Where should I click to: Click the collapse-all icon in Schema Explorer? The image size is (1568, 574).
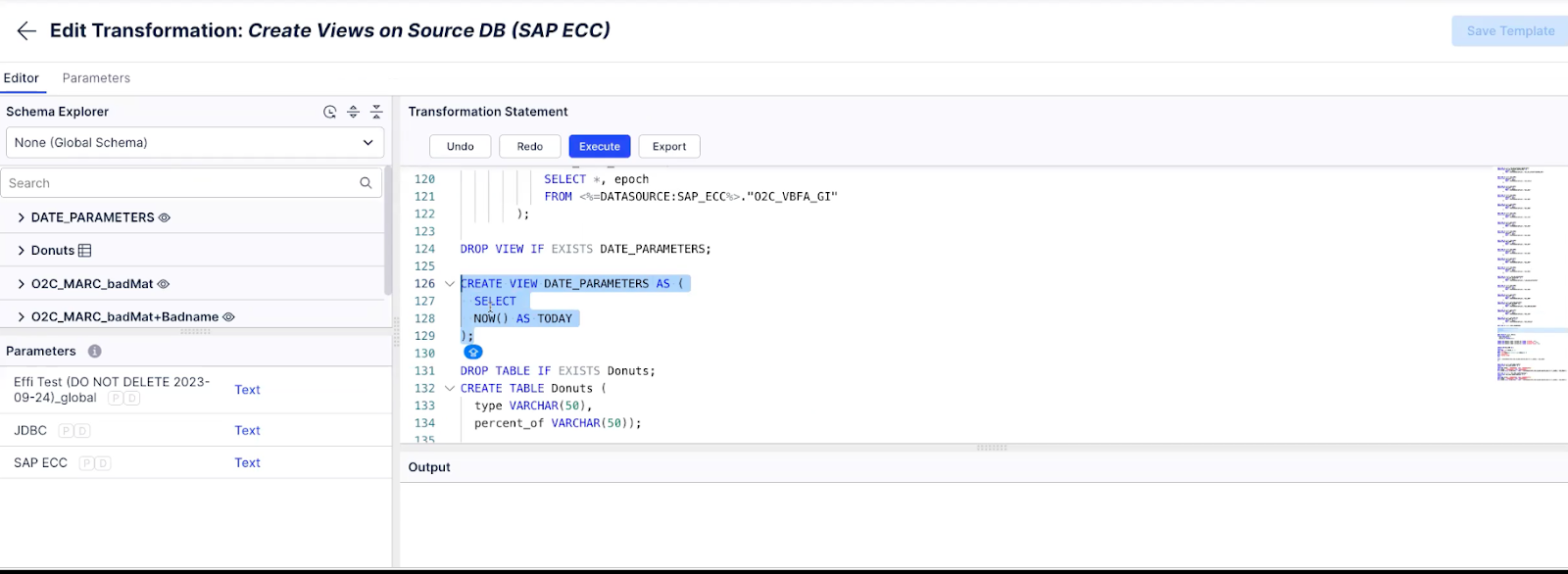coord(376,112)
